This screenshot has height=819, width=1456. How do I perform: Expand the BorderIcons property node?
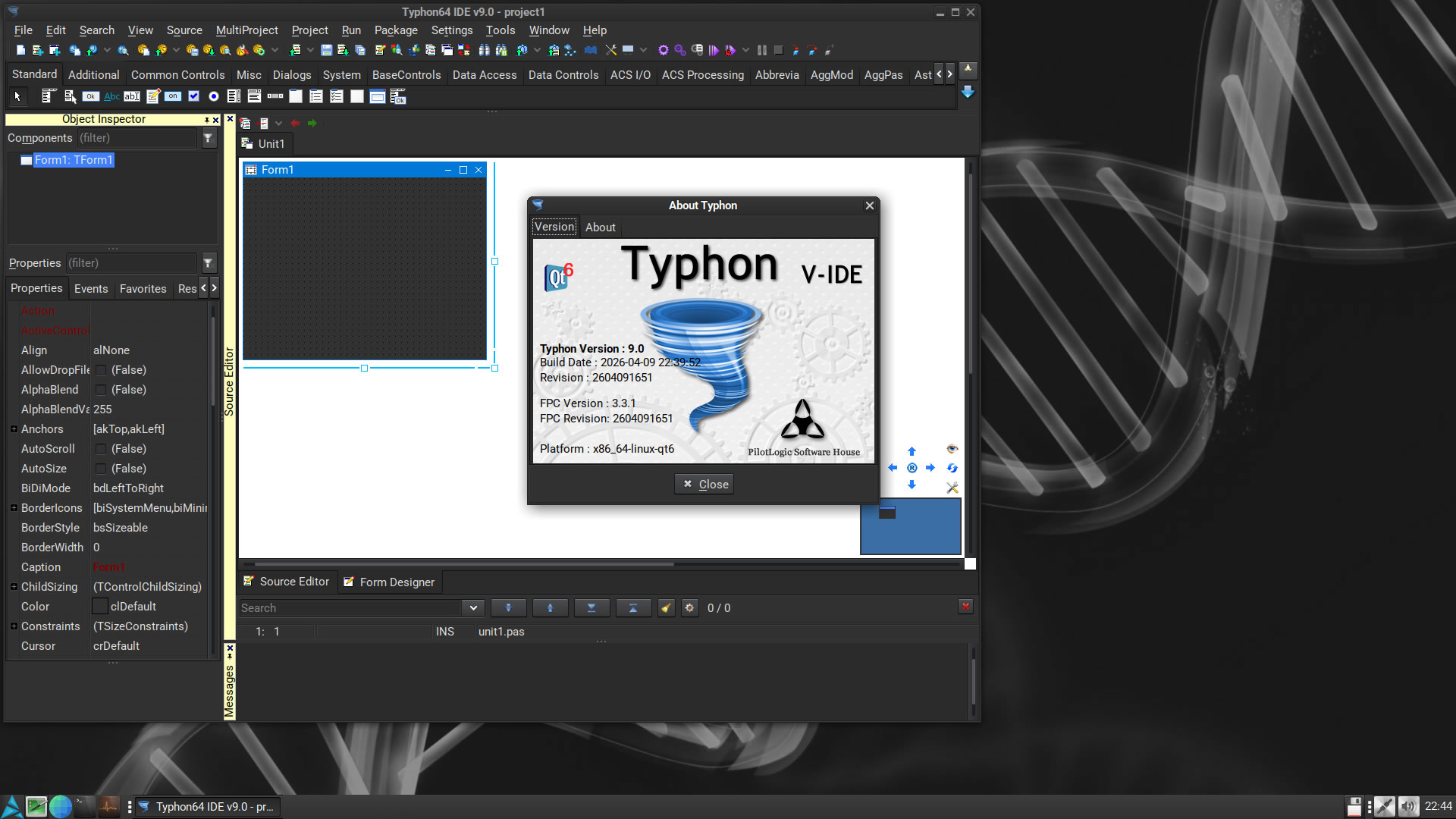click(x=14, y=508)
